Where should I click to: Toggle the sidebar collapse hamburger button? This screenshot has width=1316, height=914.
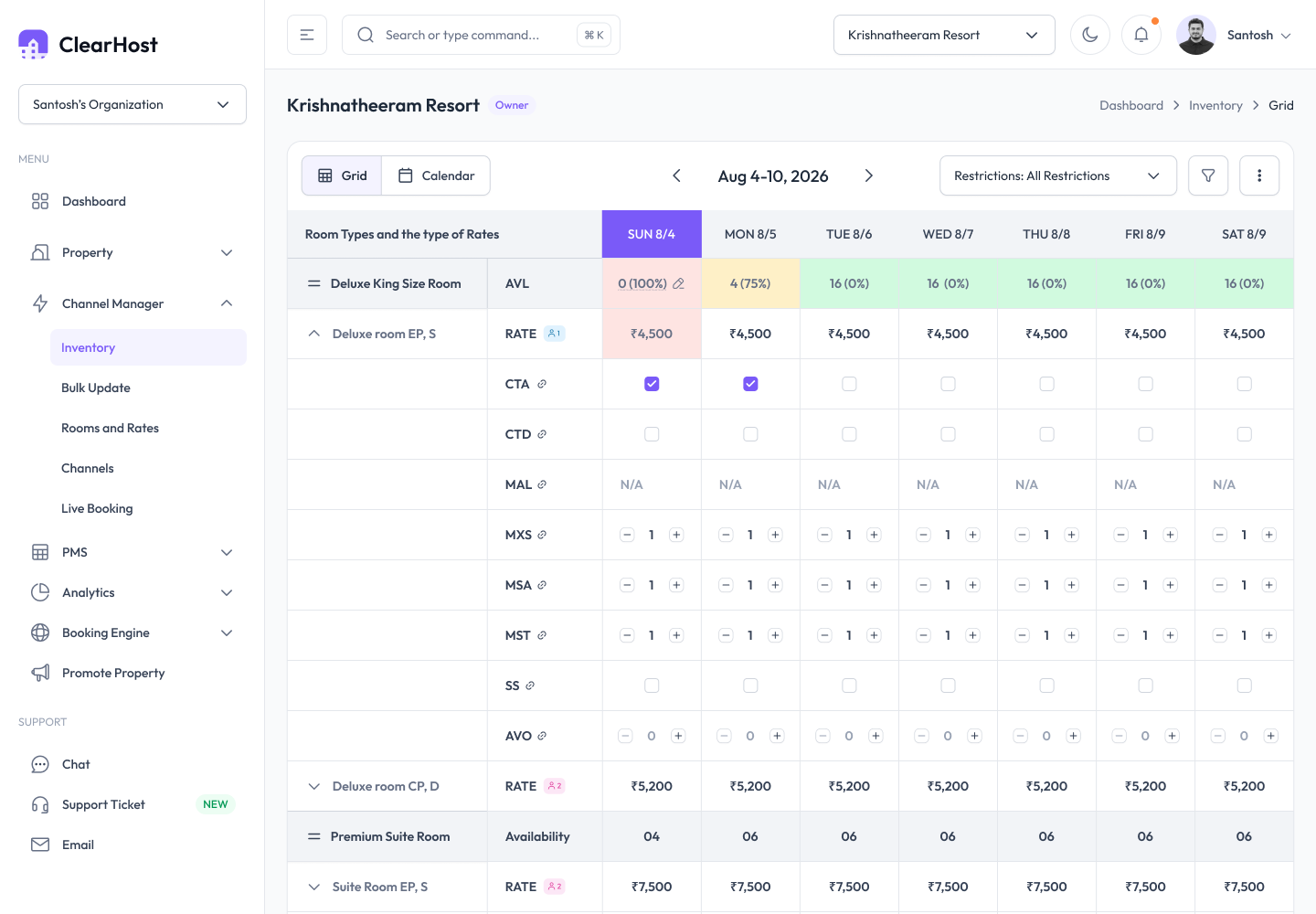pos(307,35)
